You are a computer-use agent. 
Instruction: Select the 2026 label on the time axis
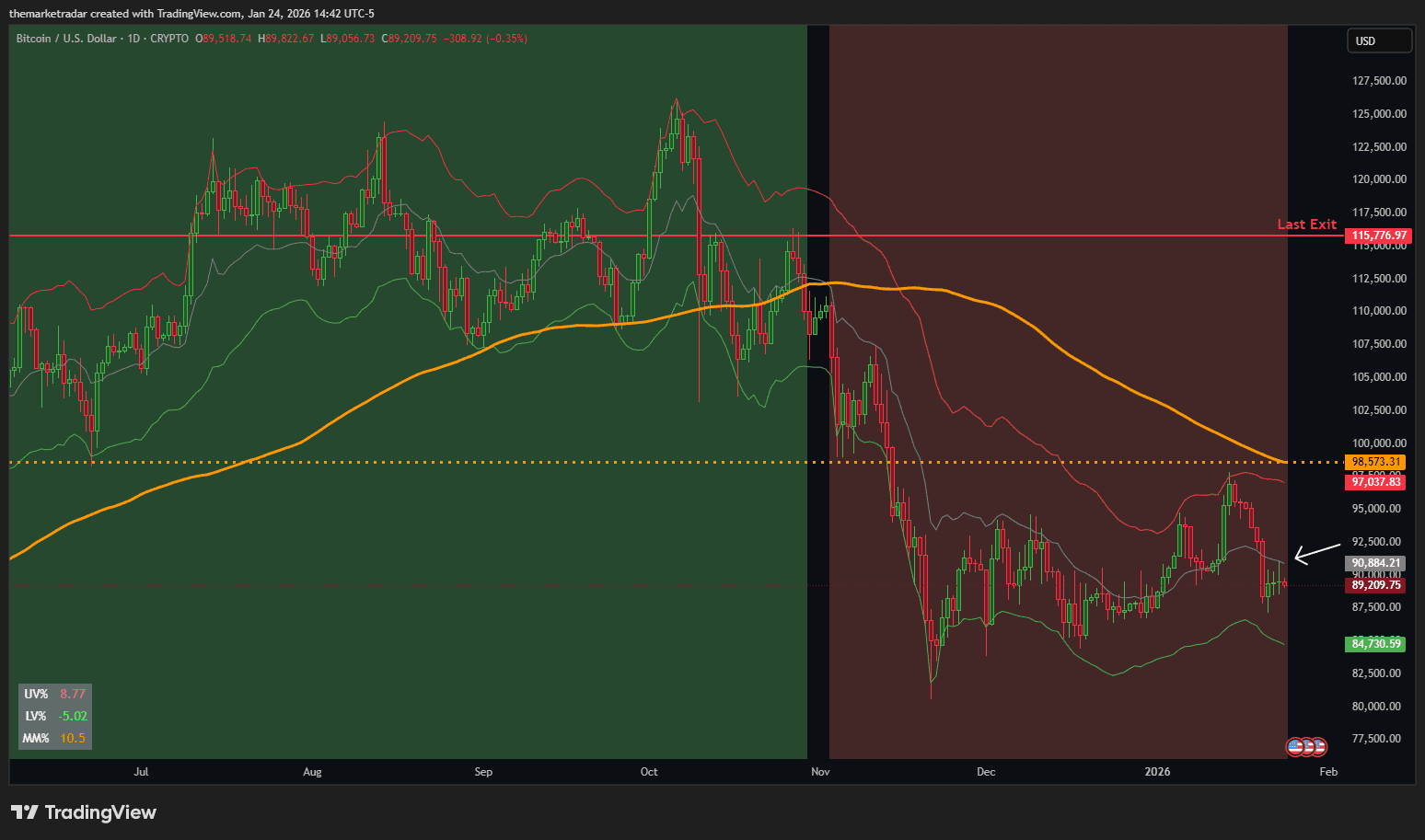1157,772
